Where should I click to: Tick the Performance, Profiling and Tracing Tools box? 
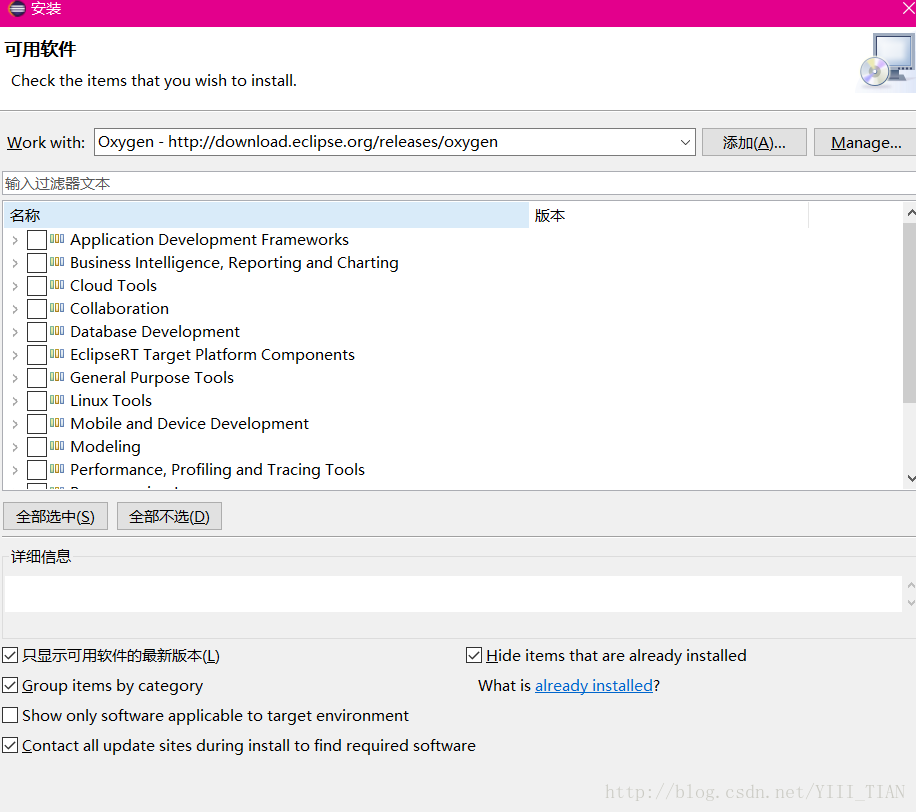37,470
